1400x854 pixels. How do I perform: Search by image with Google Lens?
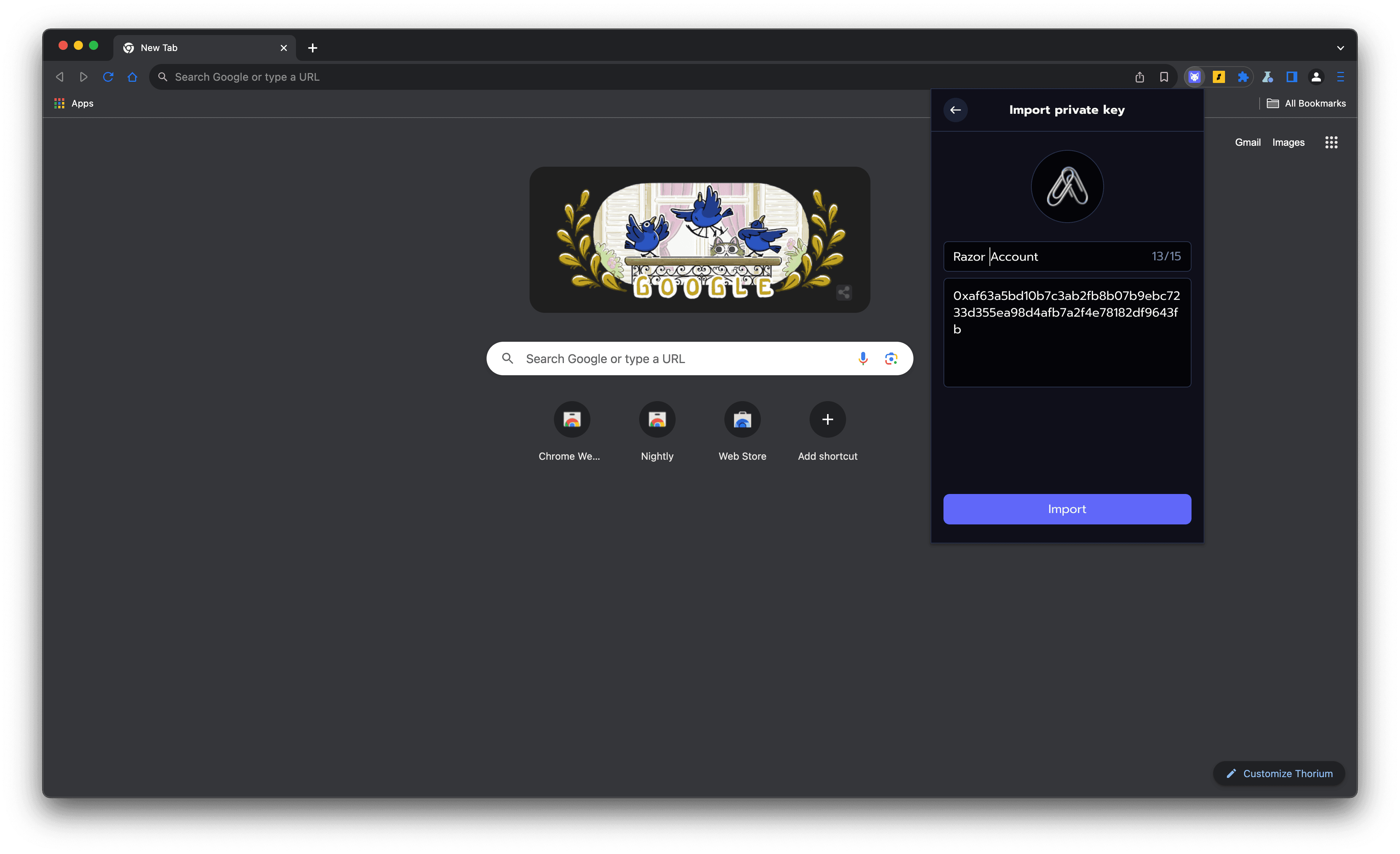(x=891, y=358)
